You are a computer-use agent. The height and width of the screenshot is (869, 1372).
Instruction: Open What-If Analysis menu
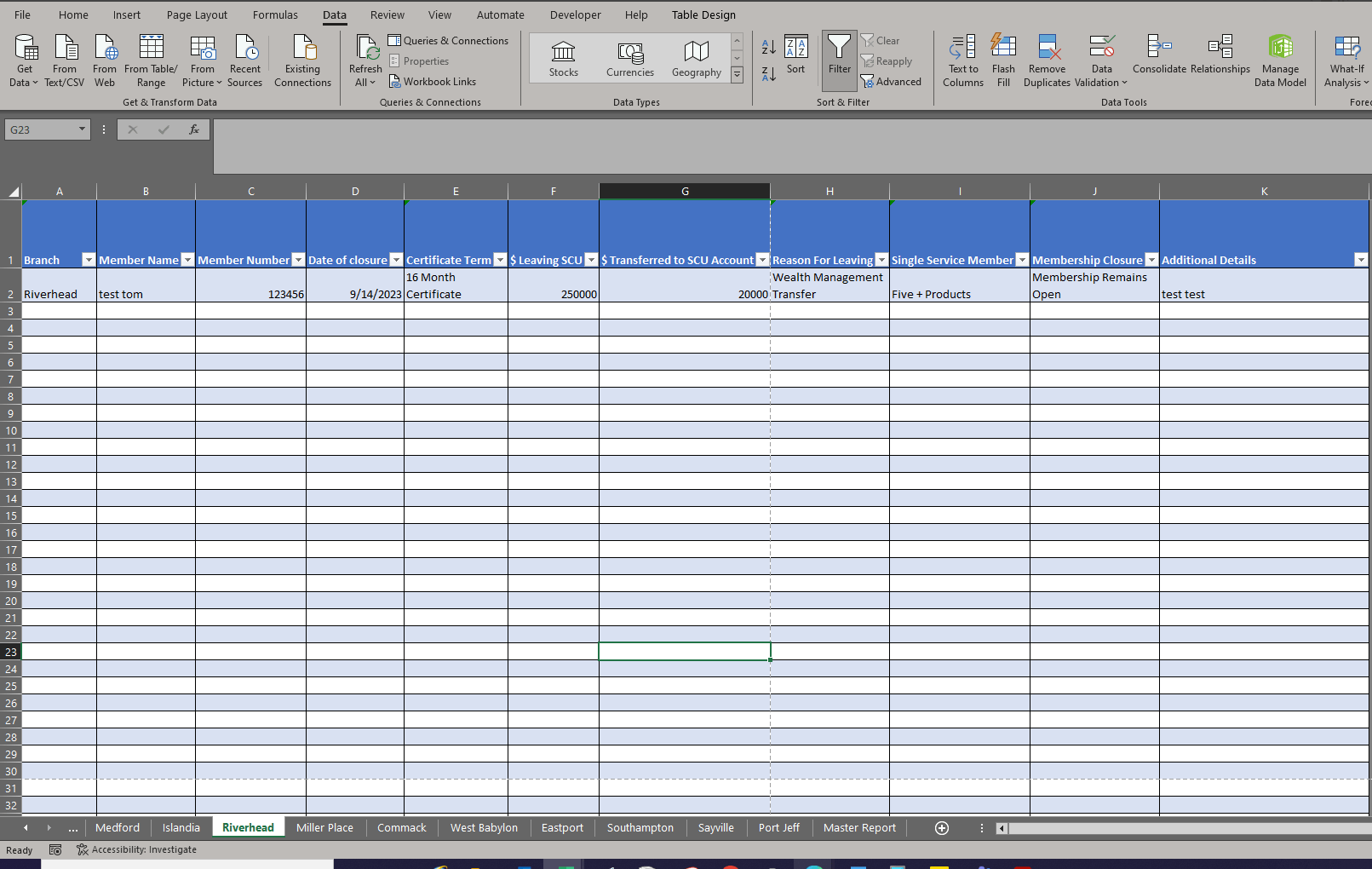click(1346, 60)
